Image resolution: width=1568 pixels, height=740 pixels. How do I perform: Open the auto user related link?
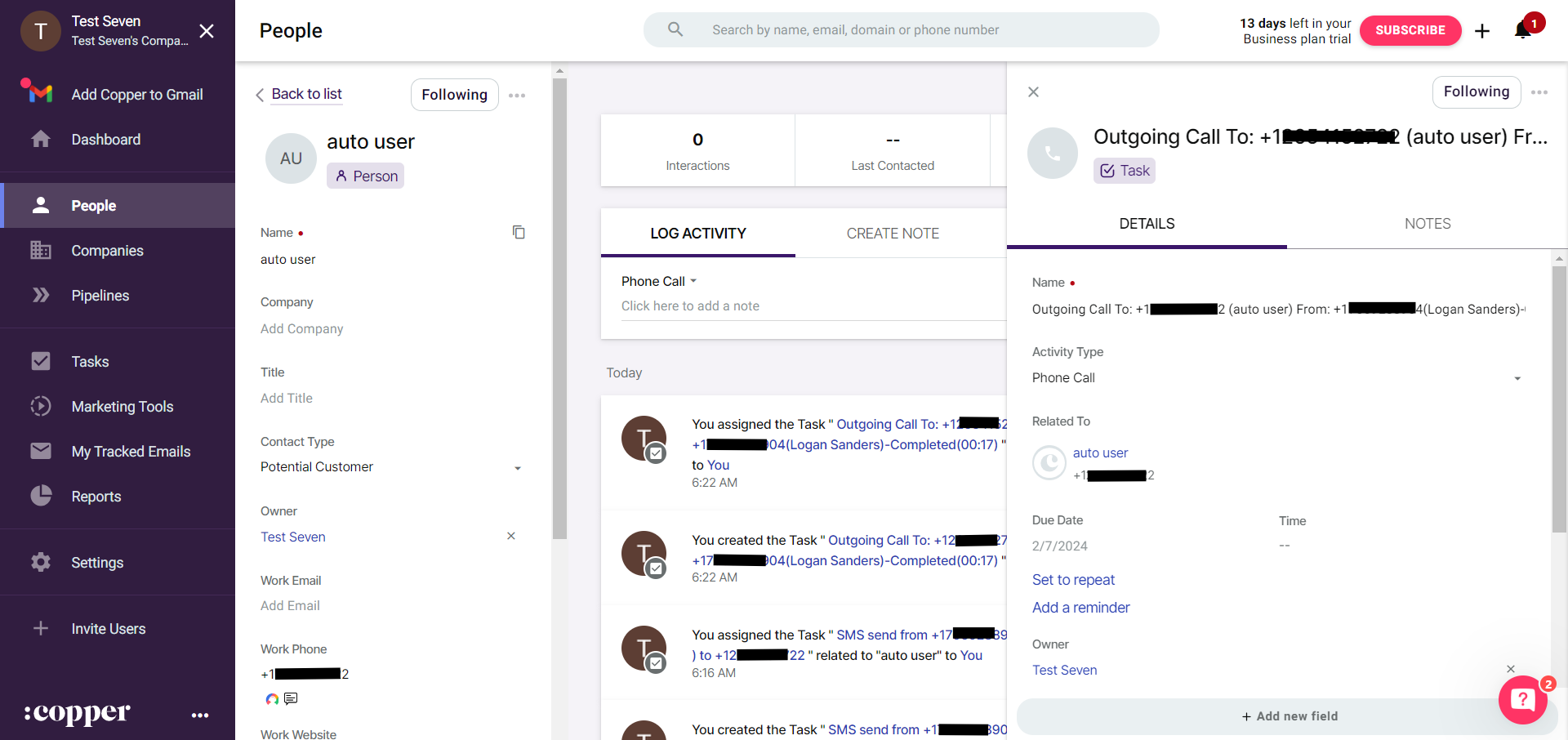(1100, 452)
